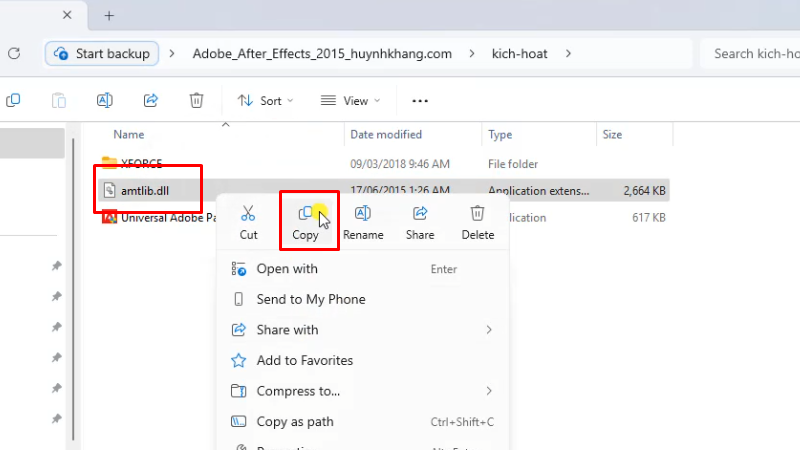
Task: Open Adobe_After_Effects_2015 breadcrumb folder
Action: 322,54
